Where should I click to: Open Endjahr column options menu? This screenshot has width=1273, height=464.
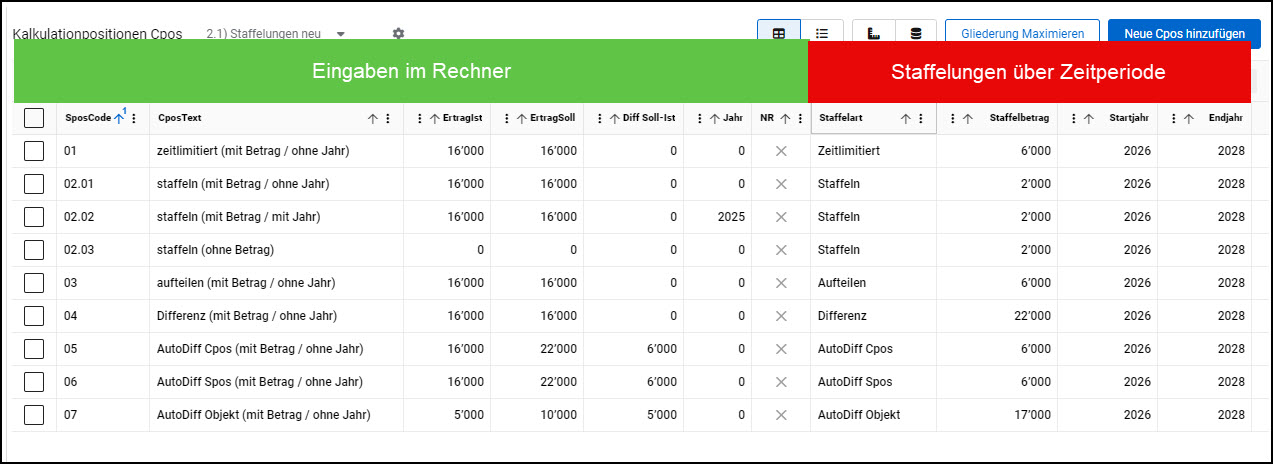(1173, 118)
